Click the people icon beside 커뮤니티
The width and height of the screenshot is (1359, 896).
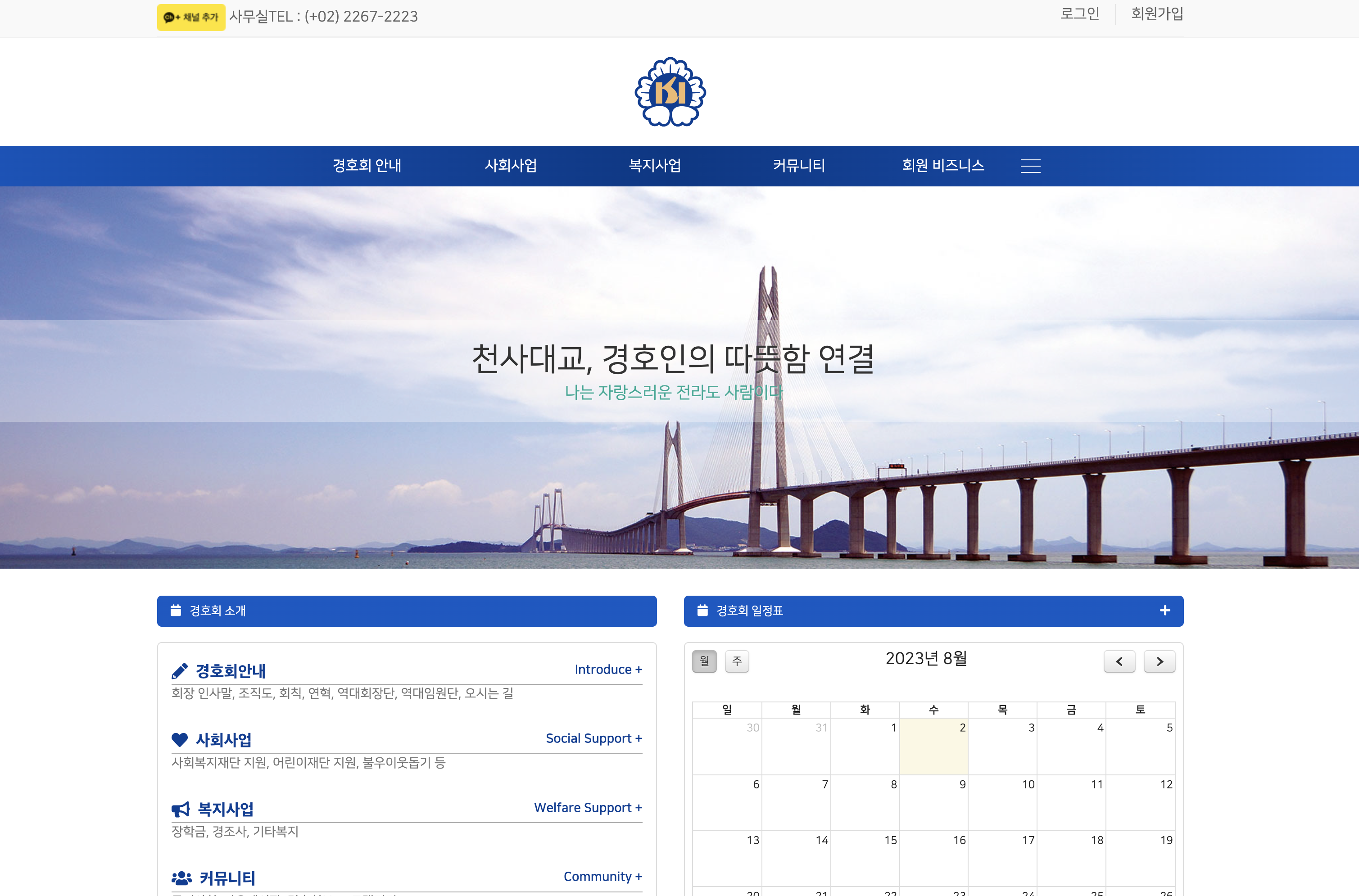[182, 878]
